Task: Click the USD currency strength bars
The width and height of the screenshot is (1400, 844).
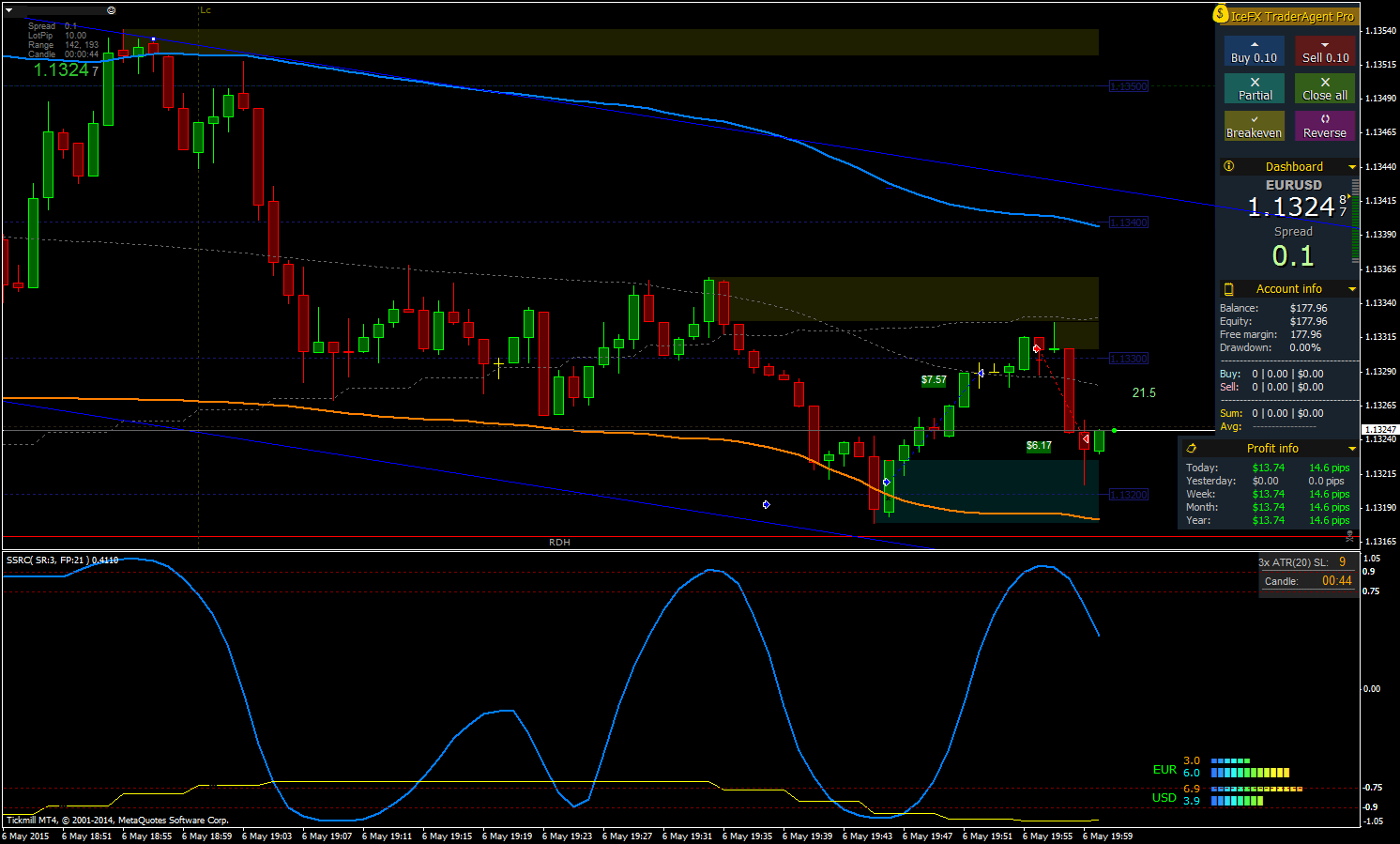Action: tap(1256, 795)
